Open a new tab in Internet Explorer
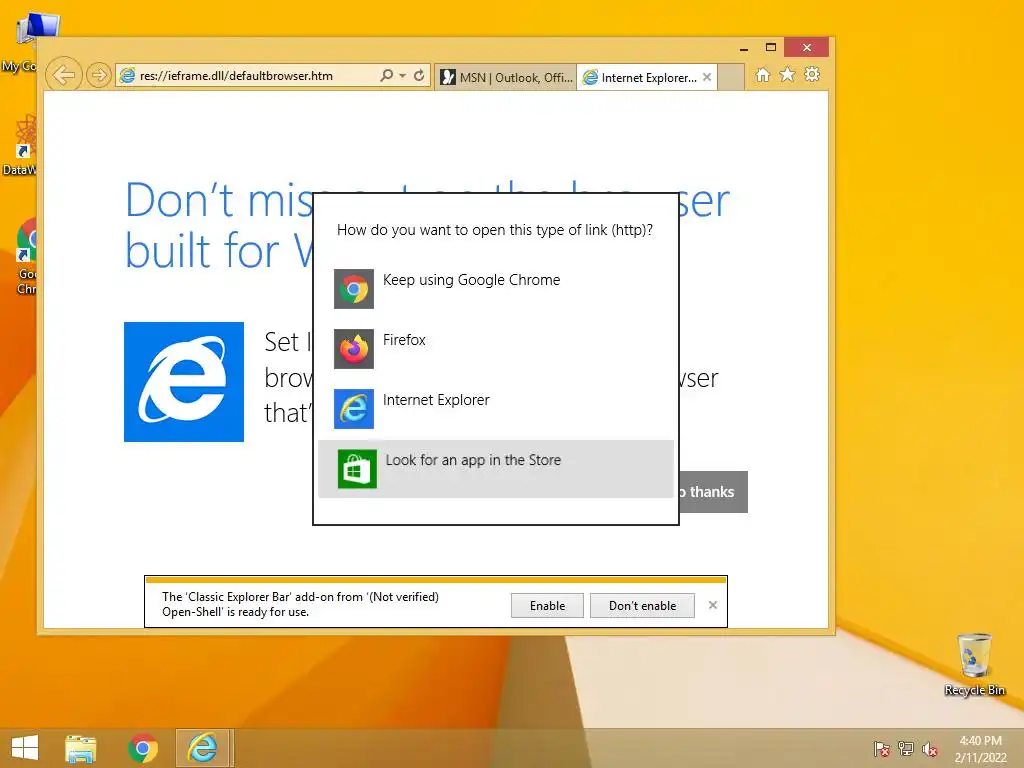The image size is (1024, 768). [x=731, y=77]
